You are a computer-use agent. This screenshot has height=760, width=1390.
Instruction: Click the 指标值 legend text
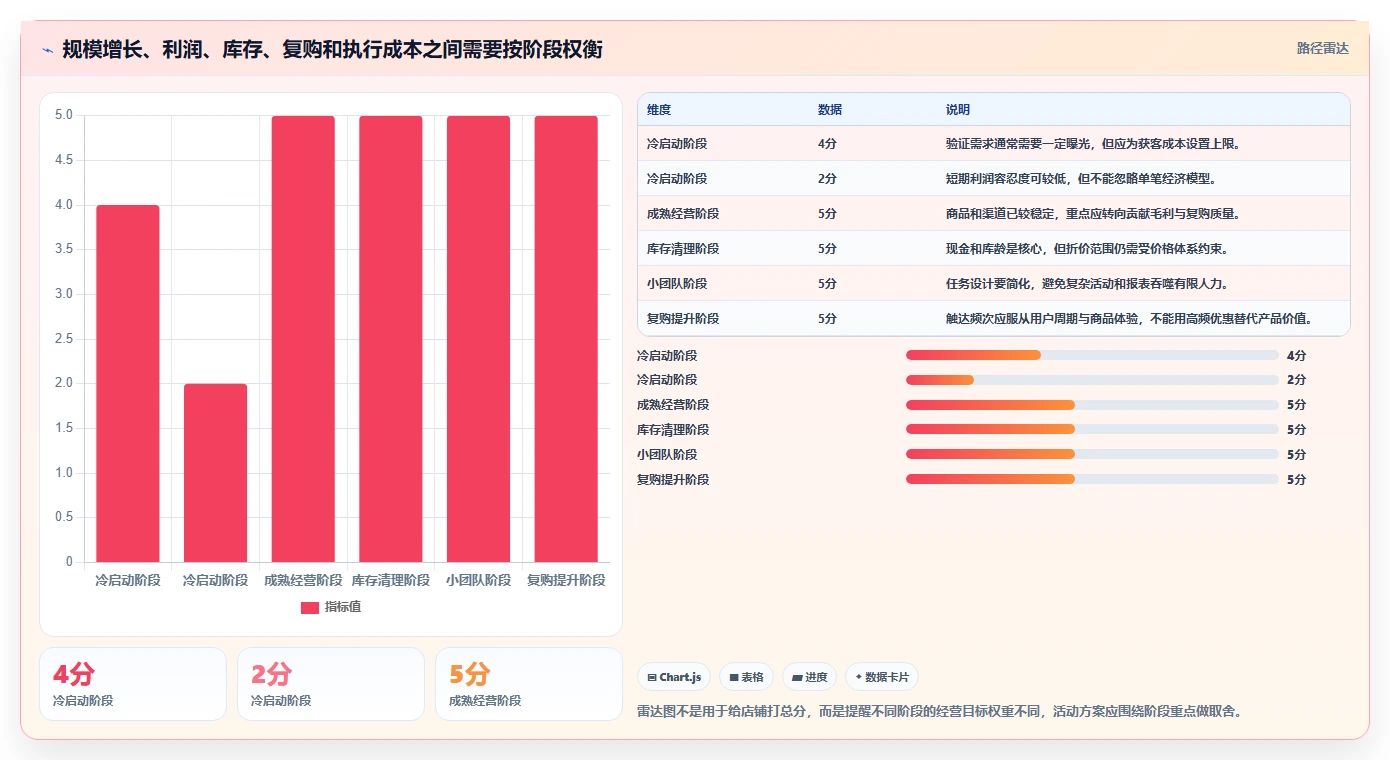tap(343, 607)
